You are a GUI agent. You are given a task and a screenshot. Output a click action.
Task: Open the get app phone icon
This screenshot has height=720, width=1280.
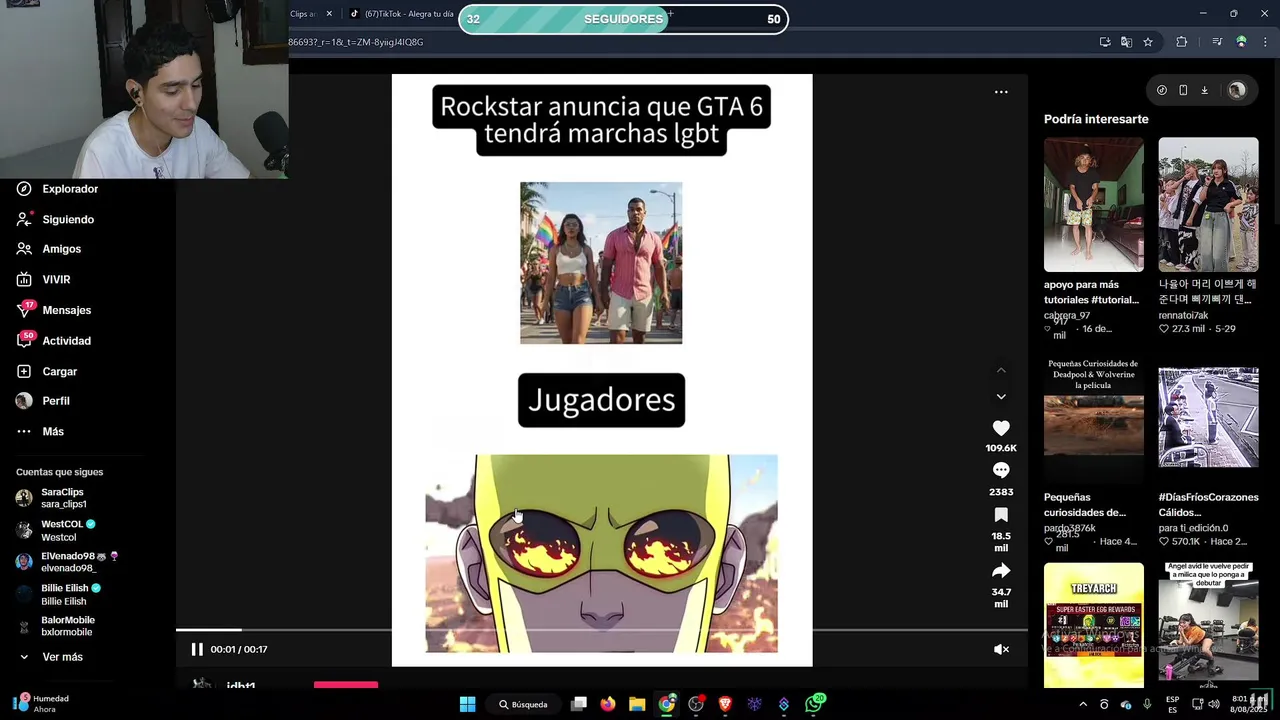coord(1183,90)
